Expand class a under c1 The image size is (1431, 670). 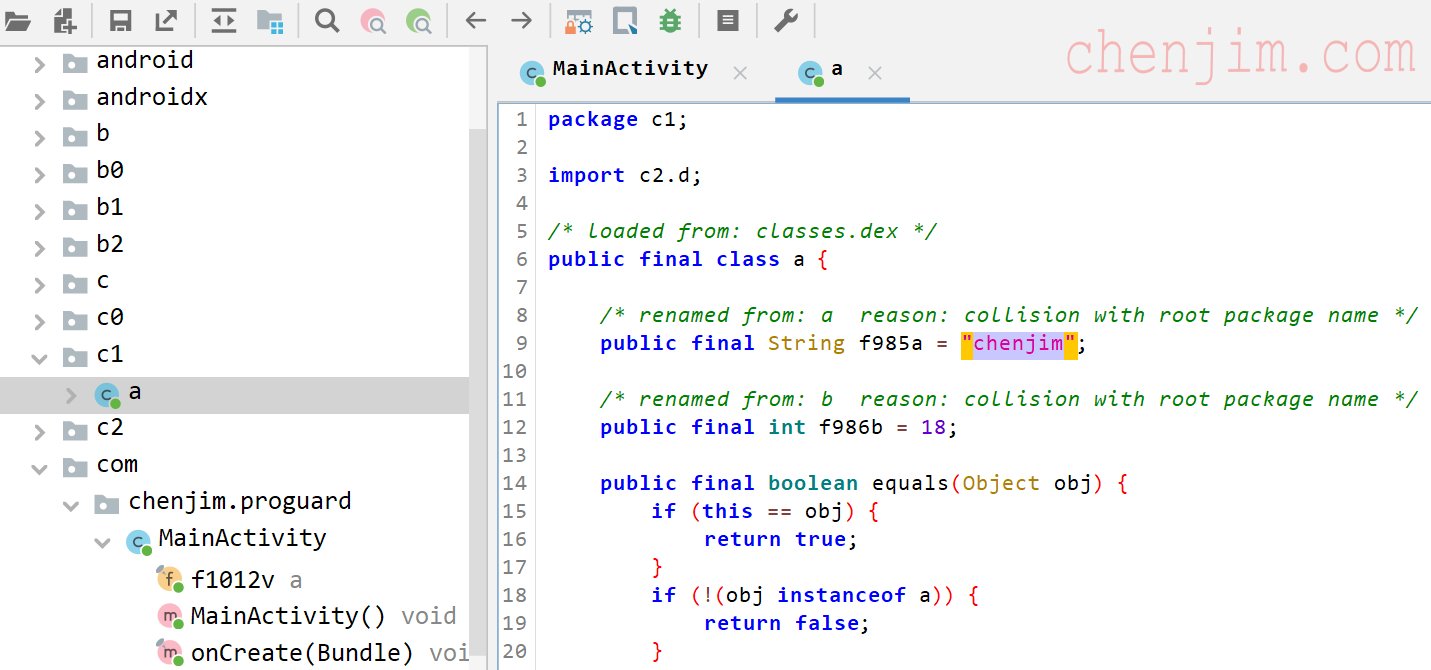[x=72, y=395]
